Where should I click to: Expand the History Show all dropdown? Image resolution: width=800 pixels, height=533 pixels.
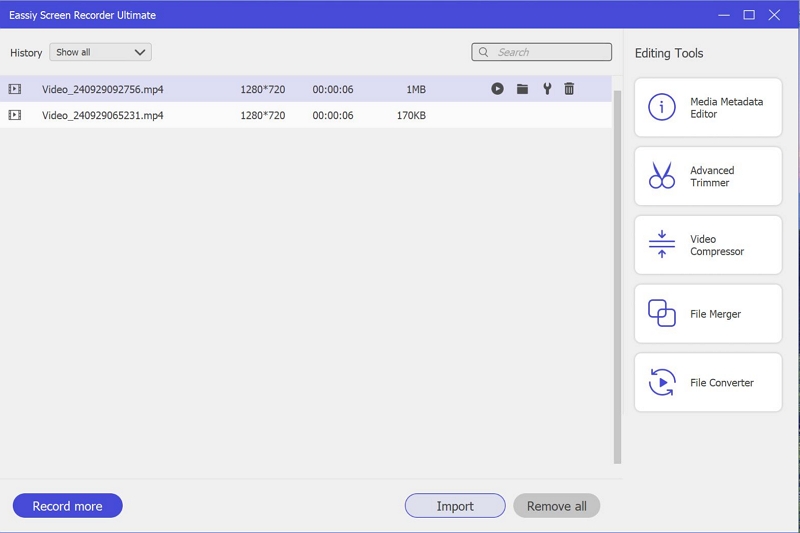point(101,52)
